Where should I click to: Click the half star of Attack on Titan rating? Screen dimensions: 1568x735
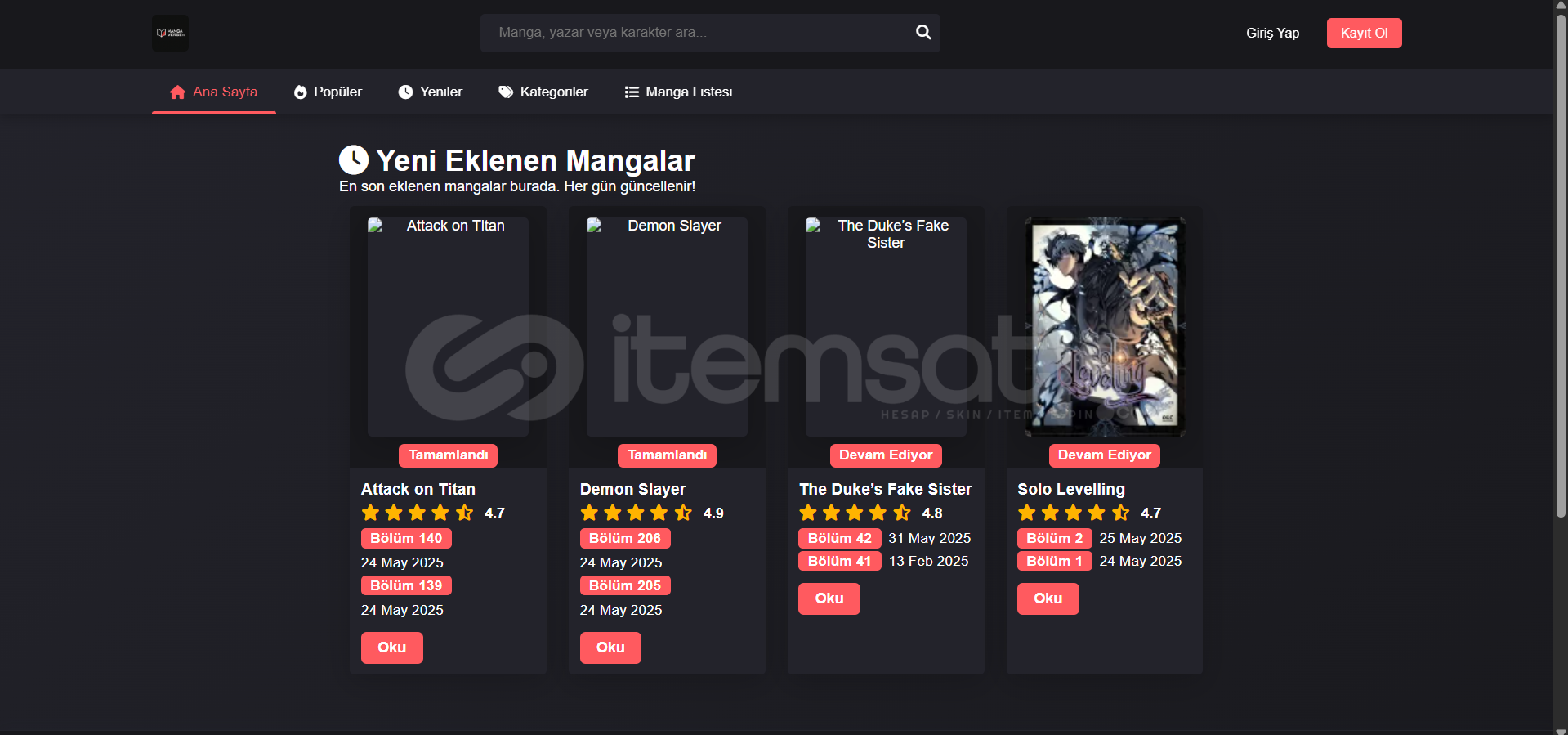465,513
